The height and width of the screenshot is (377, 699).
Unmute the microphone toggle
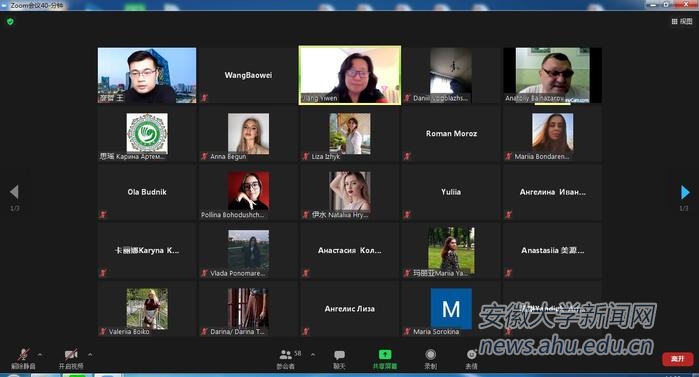[23, 355]
